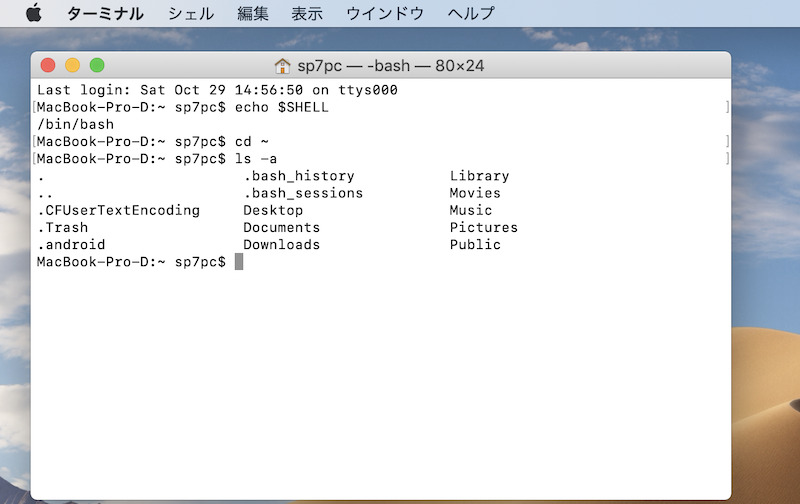Open the シェル menu
Screen dimensions: 800x504
(190, 14)
